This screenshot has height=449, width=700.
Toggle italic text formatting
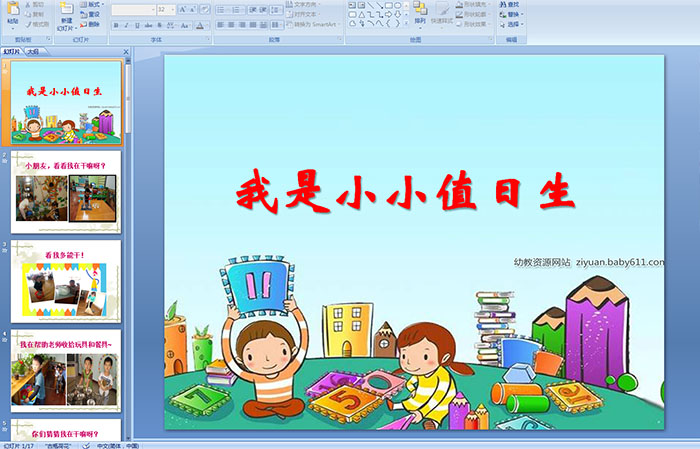[x=125, y=24]
